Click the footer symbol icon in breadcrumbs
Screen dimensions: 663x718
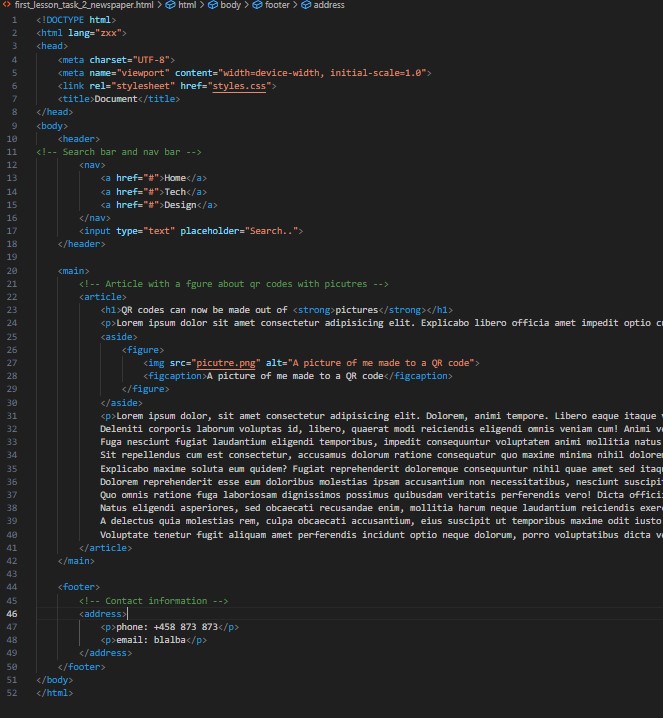pyautogui.click(x=257, y=5)
